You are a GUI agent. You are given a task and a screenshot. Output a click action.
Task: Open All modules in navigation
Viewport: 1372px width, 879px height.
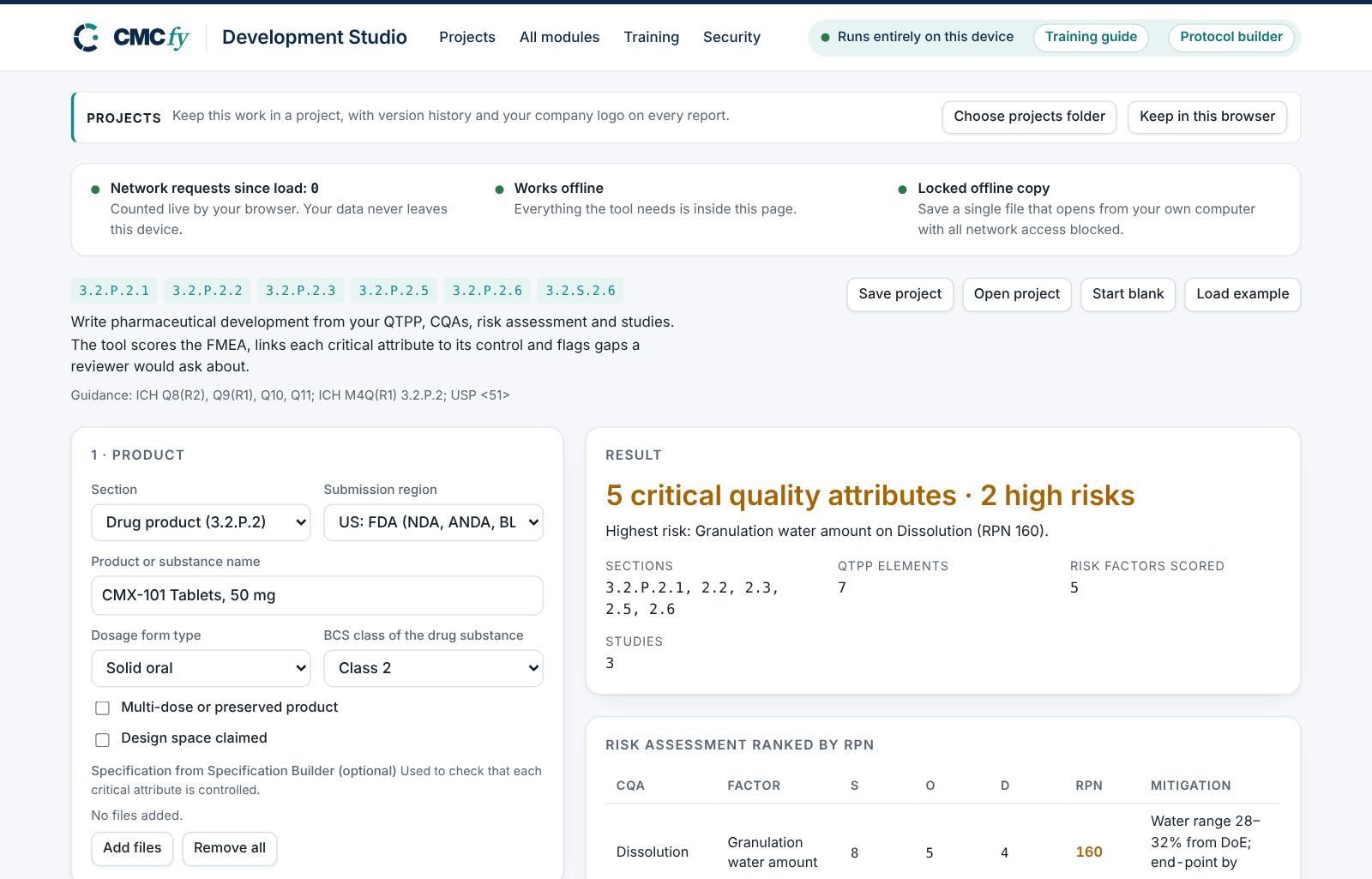559,37
